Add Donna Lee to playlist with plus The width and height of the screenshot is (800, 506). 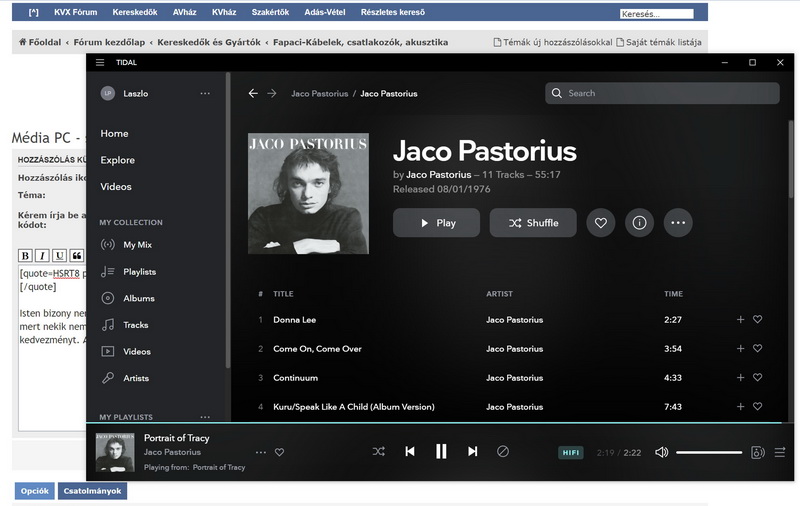[x=740, y=319]
